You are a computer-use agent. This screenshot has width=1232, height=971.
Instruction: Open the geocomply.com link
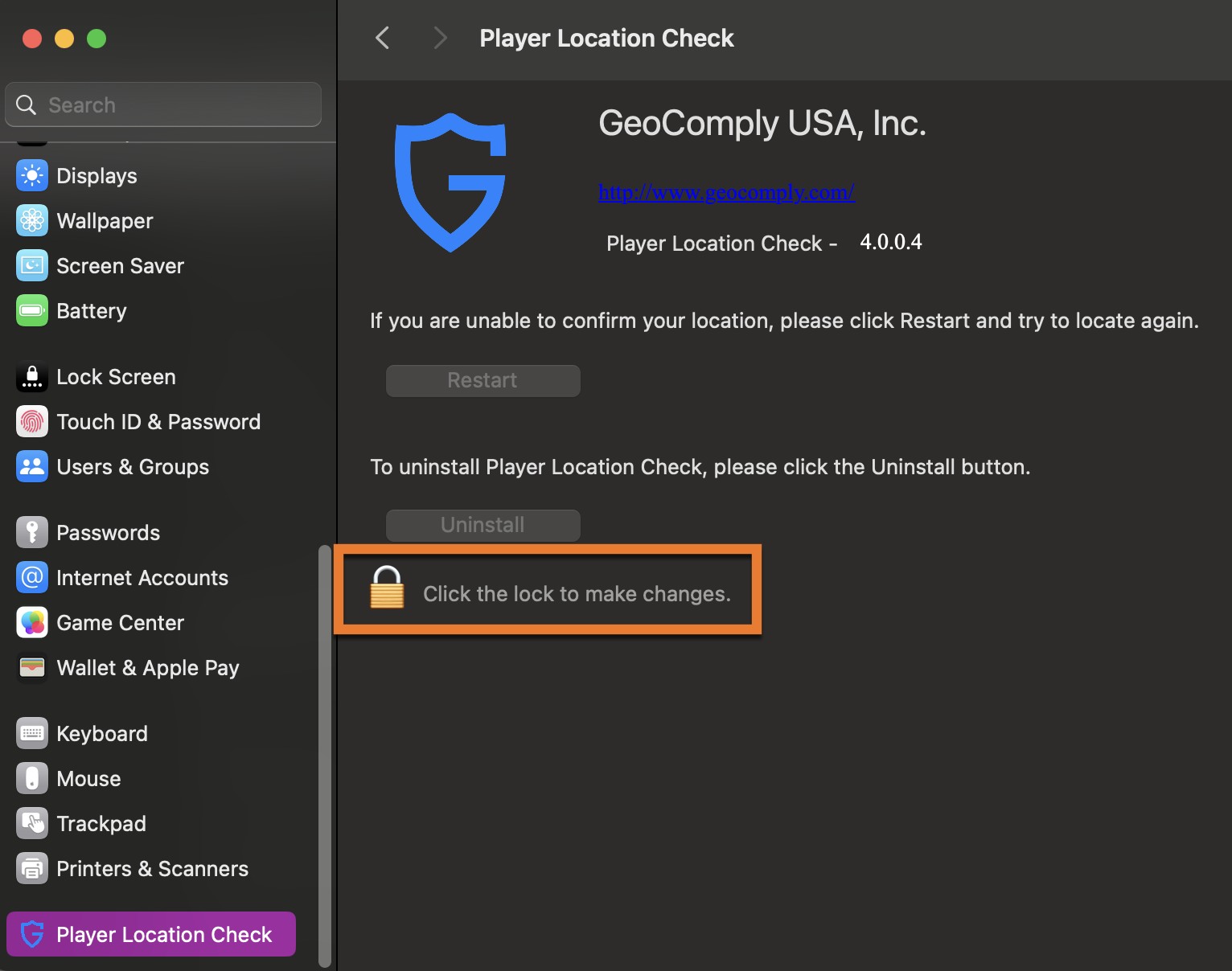click(726, 193)
